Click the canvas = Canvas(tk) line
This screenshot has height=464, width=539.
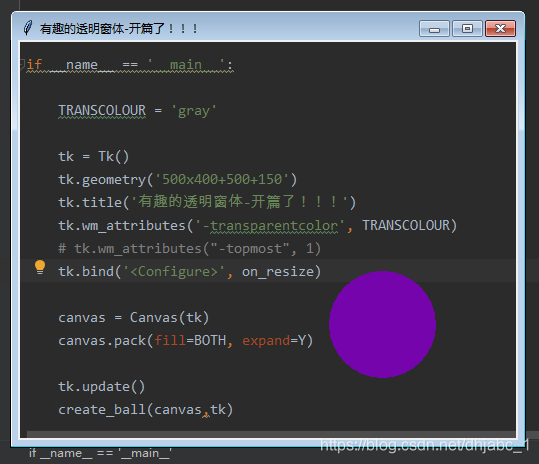tap(133, 318)
